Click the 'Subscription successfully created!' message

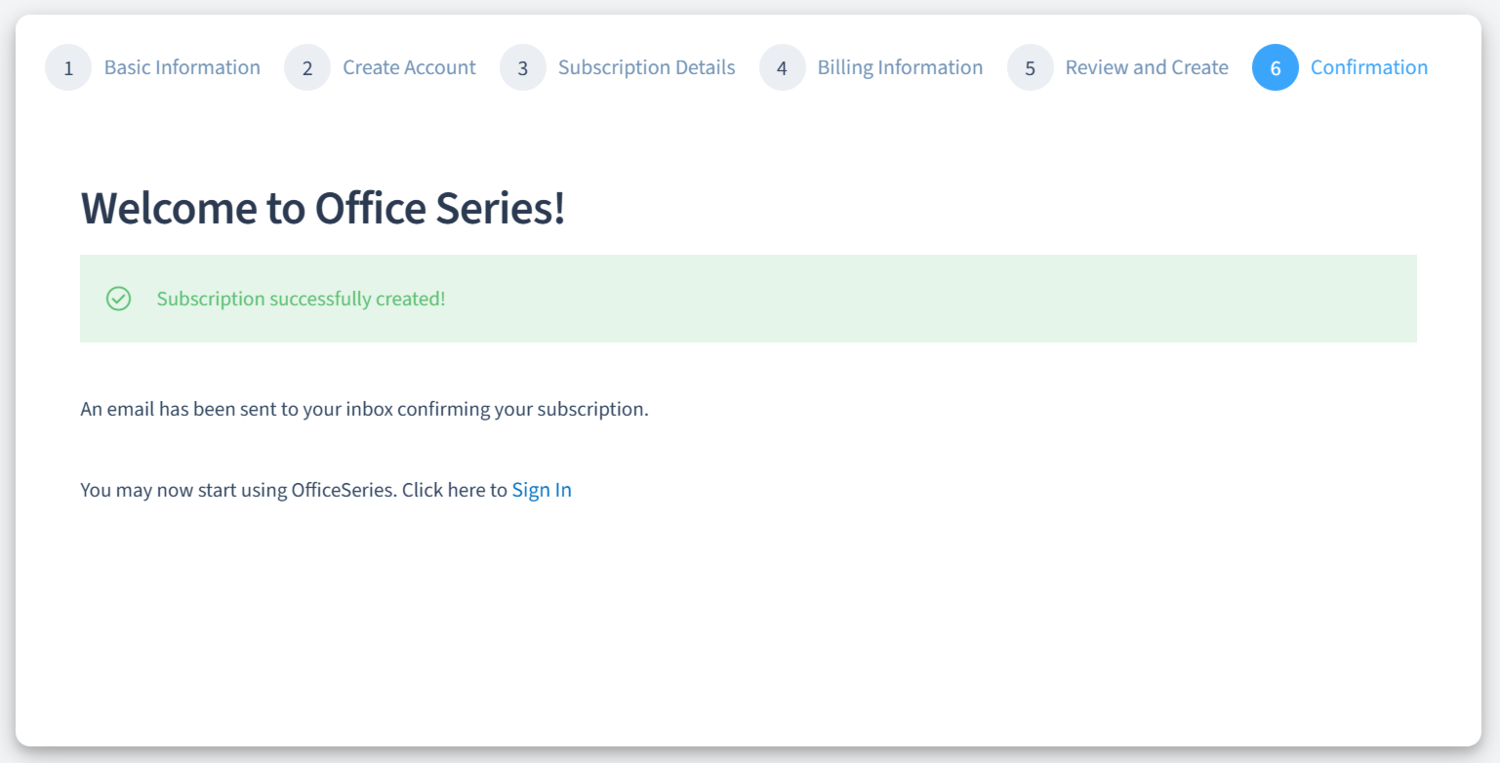[x=301, y=299]
